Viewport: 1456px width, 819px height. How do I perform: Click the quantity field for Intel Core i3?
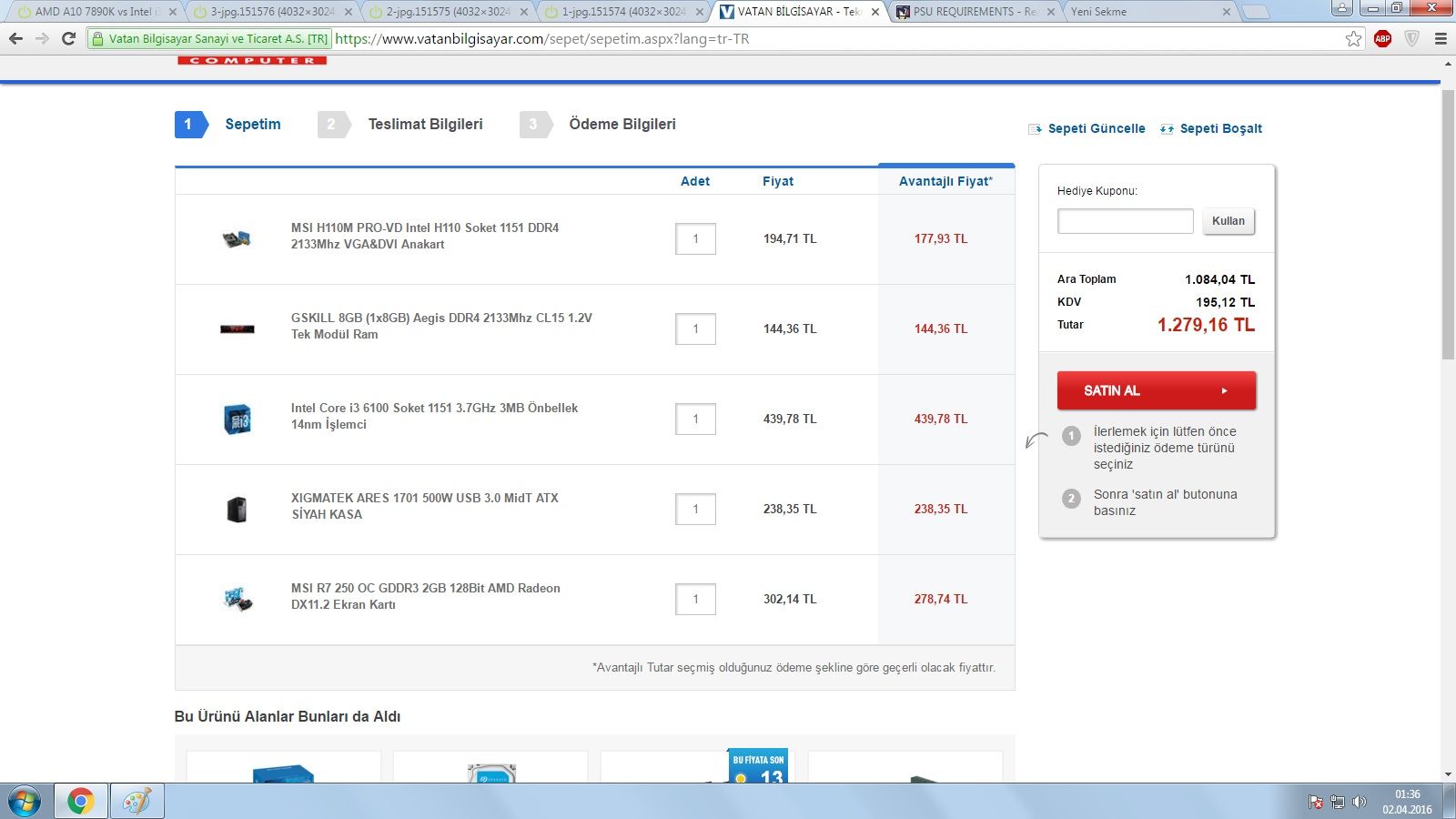click(x=695, y=419)
